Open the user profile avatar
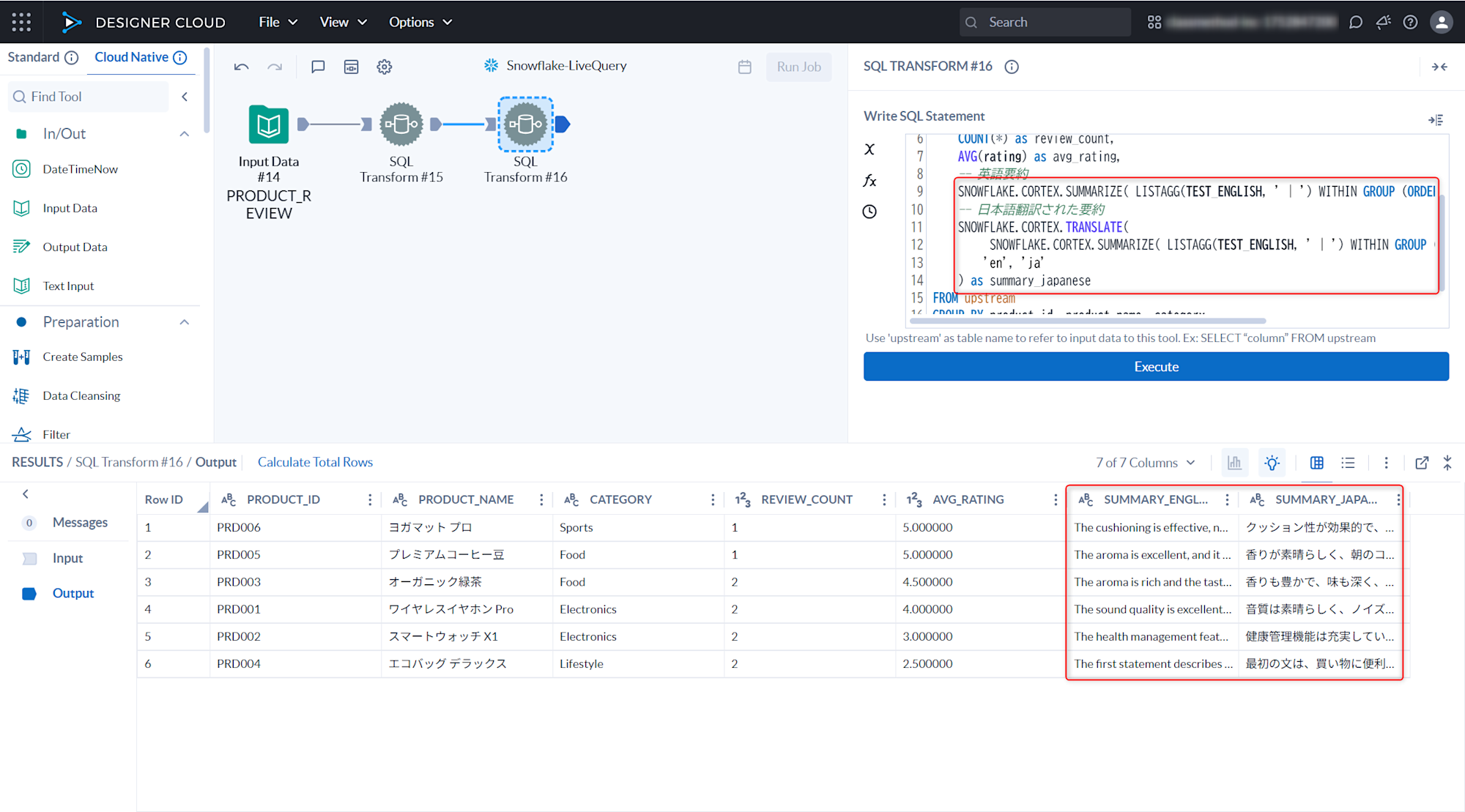This screenshot has width=1465, height=812. (1442, 22)
